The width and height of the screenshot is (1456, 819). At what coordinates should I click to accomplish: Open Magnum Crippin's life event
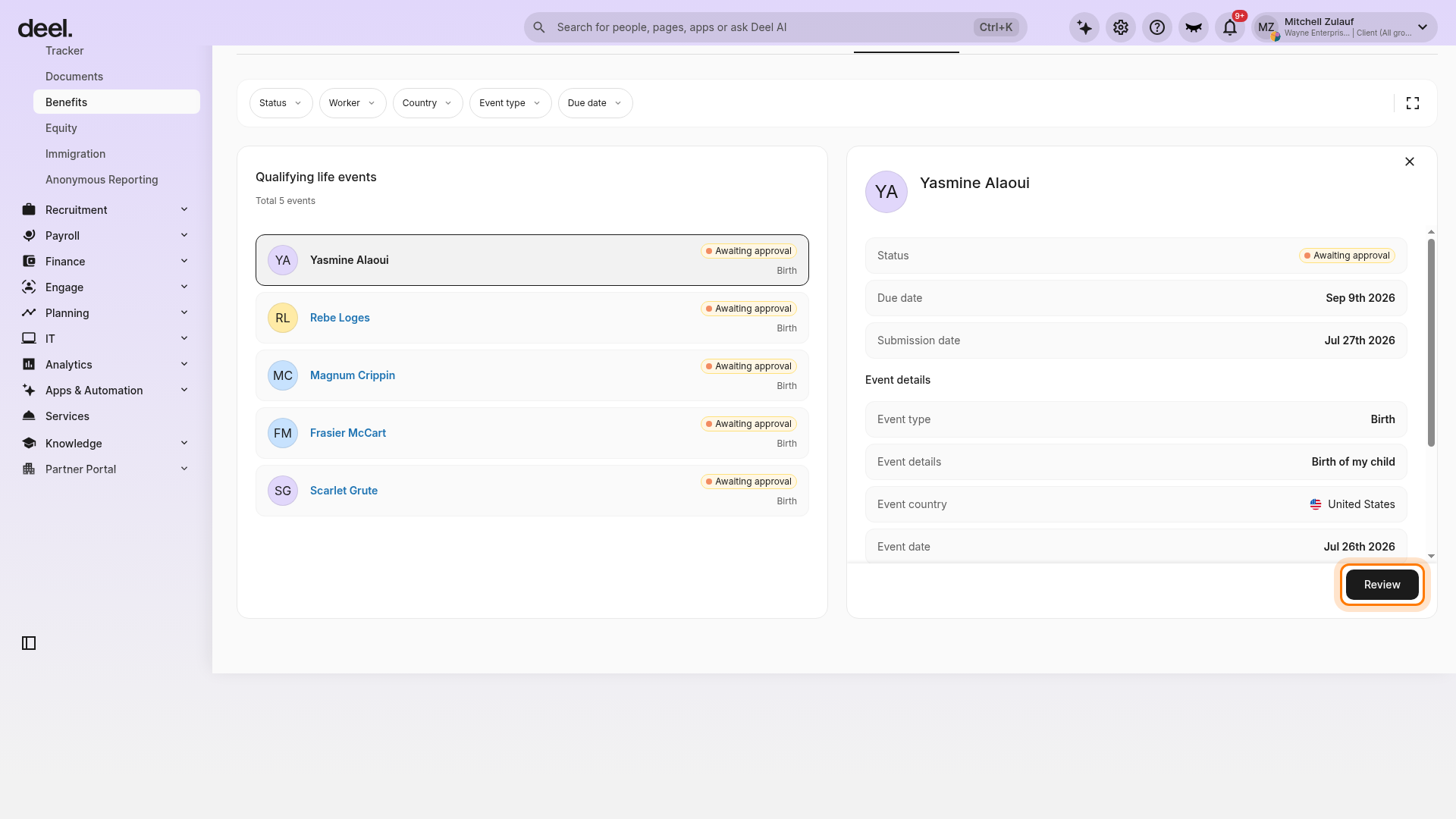click(532, 375)
